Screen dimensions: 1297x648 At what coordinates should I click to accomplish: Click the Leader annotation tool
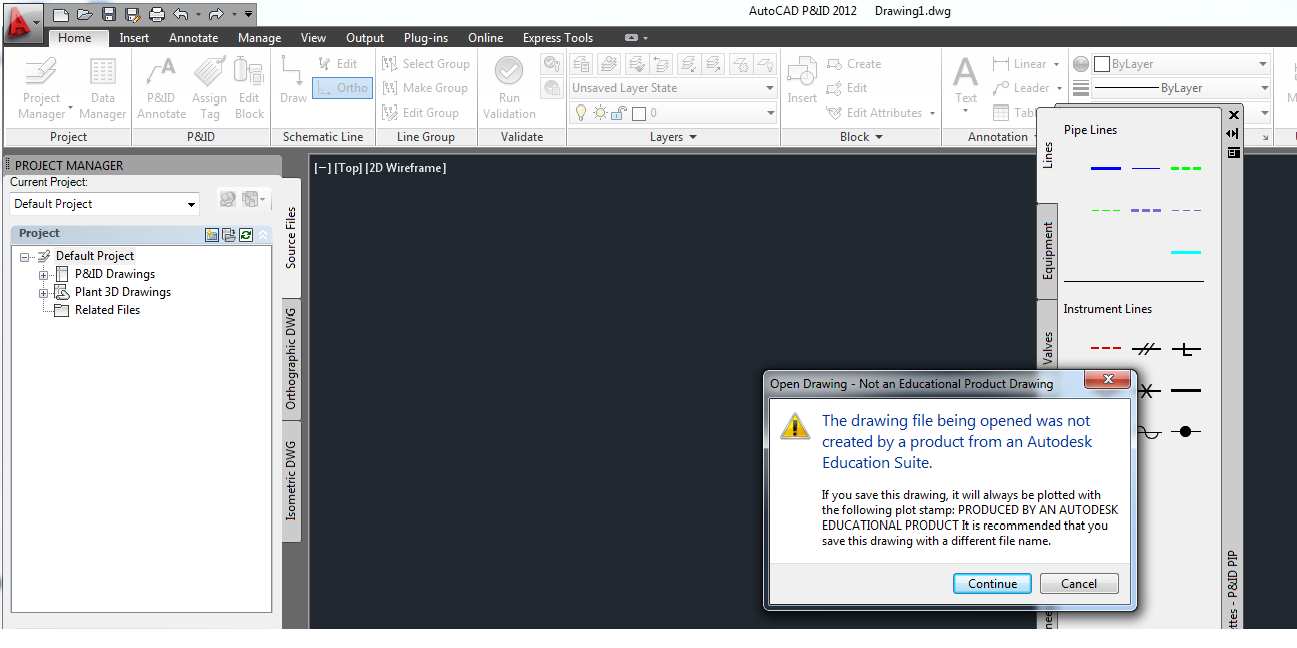tap(1022, 88)
